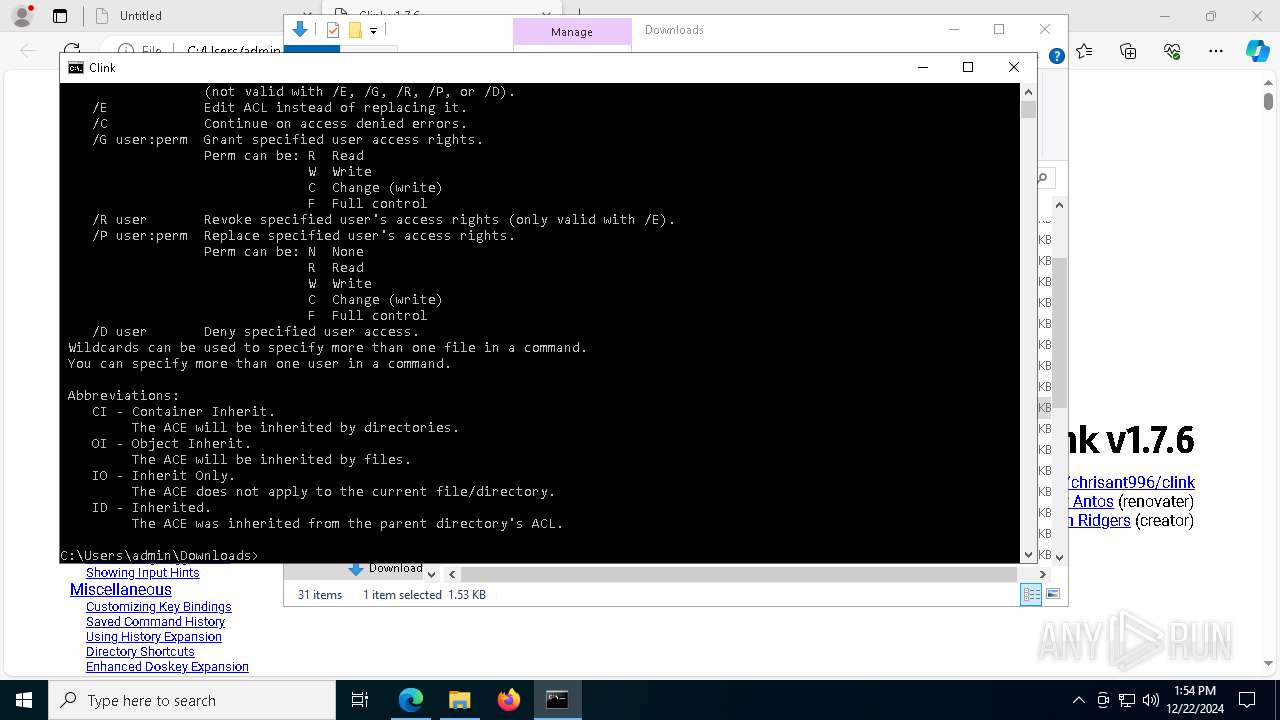Viewport: 1280px width, 720px height.
Task: Switch Explorer to details view icon
Action: click(1030, 594)
